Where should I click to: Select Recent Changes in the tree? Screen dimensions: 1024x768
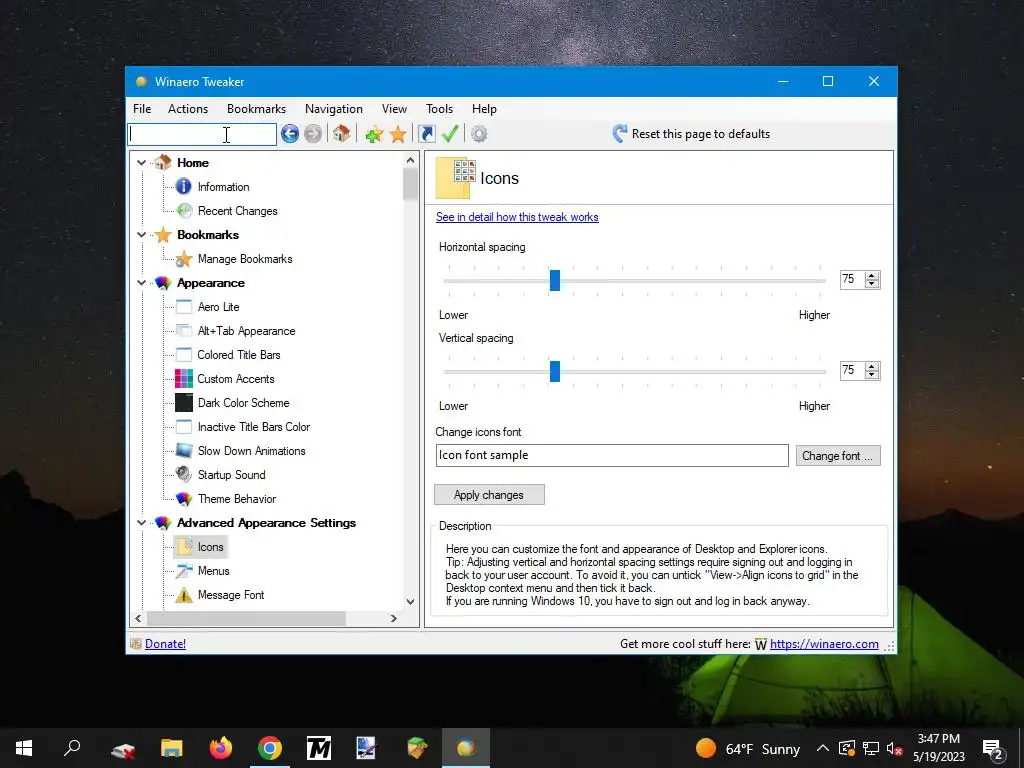click(238, 211)
